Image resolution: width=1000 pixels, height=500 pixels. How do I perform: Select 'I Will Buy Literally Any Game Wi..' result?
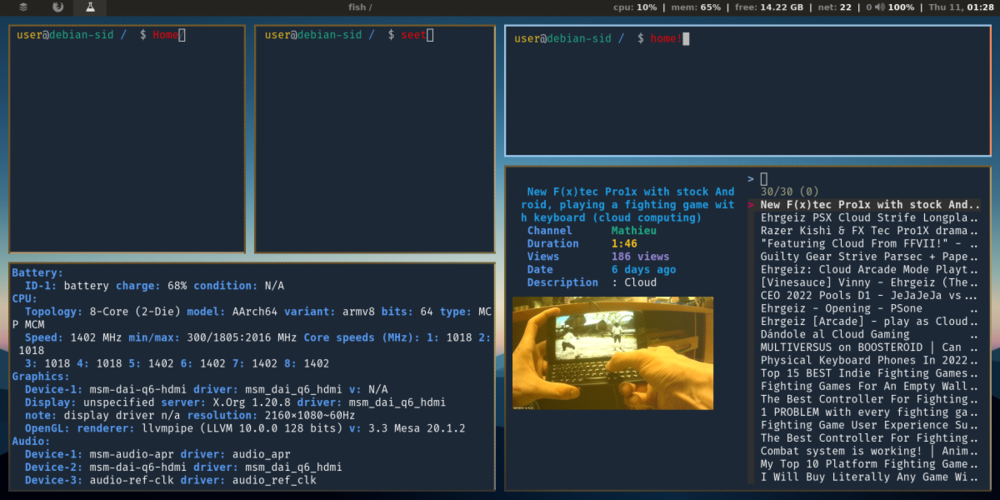pos(869,477)
